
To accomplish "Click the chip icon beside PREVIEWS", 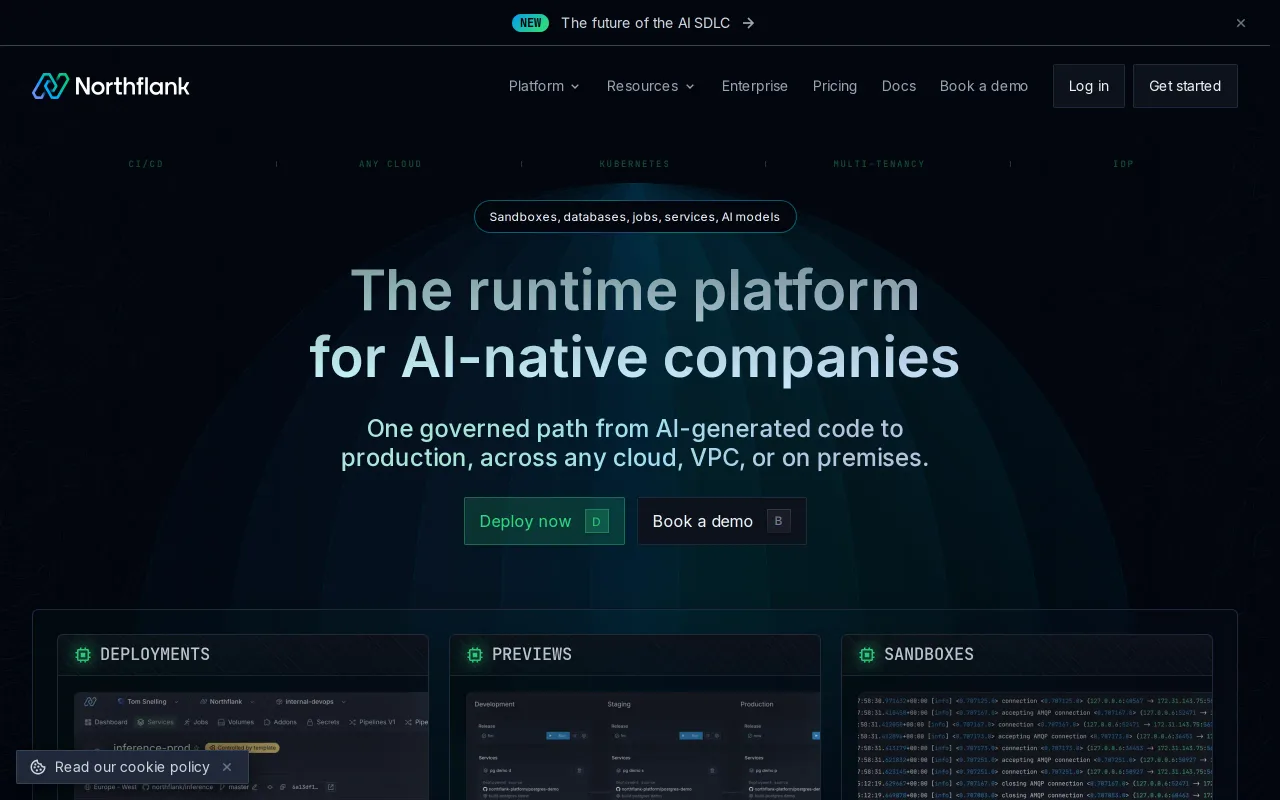I will [475, 655].
